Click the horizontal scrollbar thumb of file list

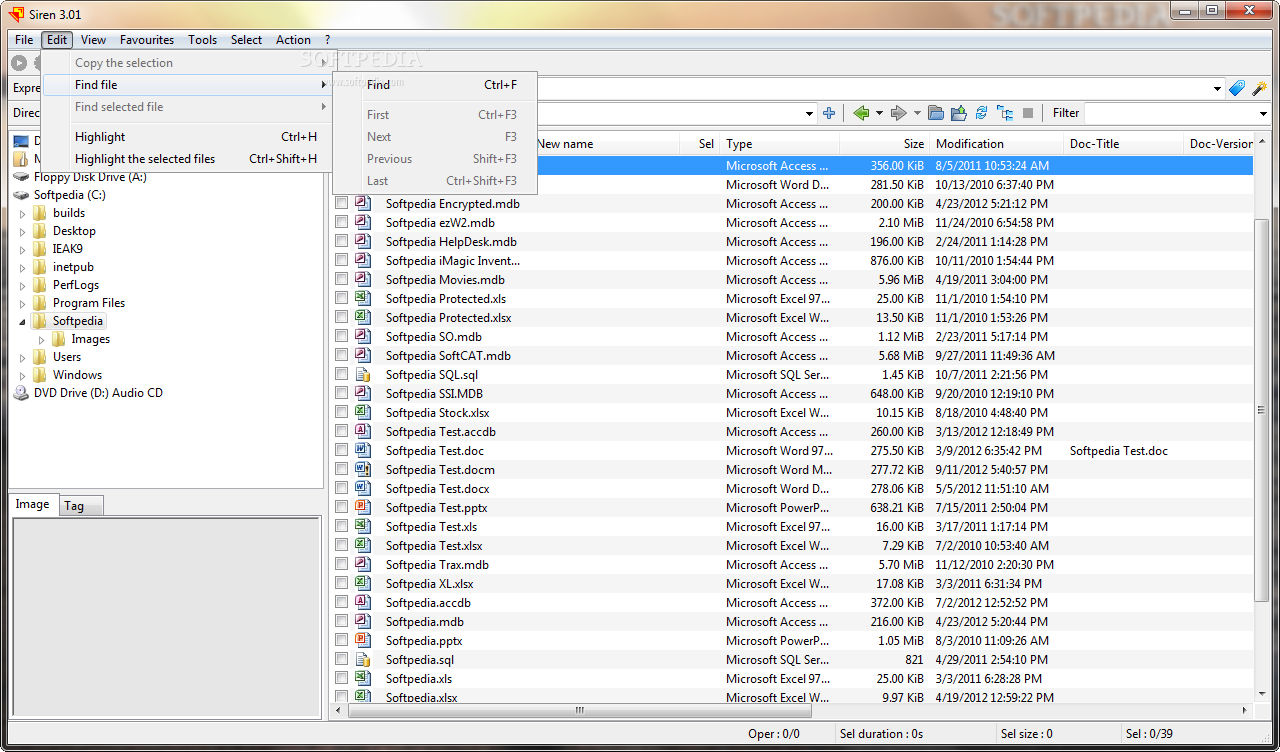pos(580,710)
